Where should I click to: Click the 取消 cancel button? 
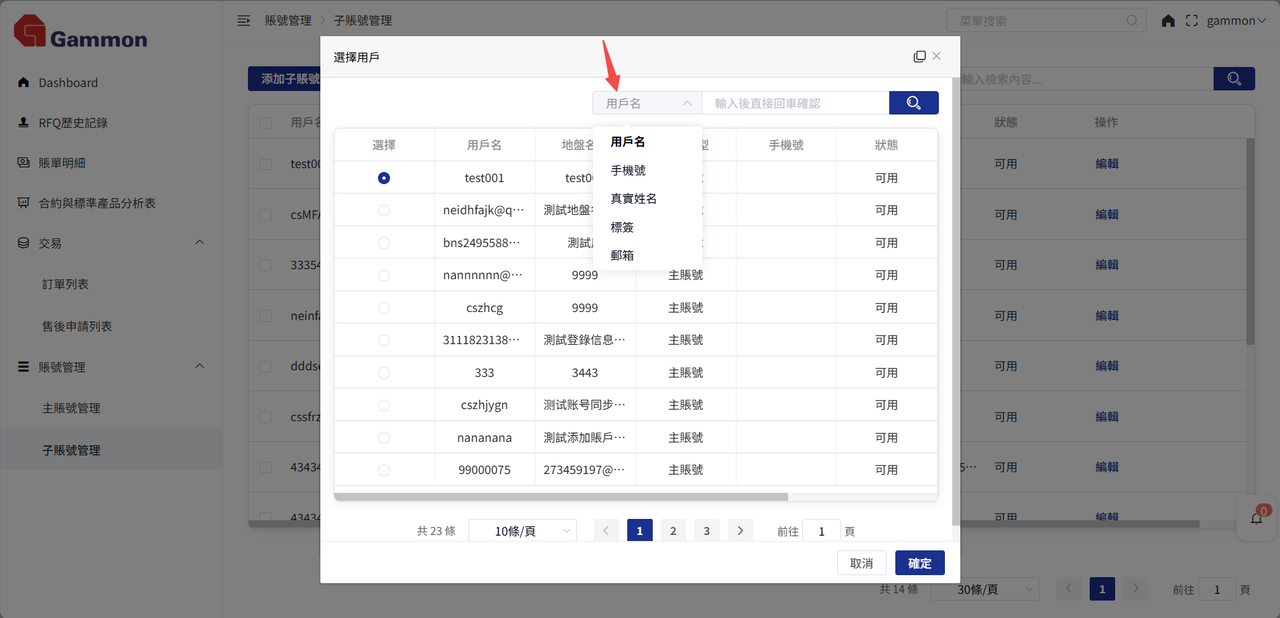(861, 563)
